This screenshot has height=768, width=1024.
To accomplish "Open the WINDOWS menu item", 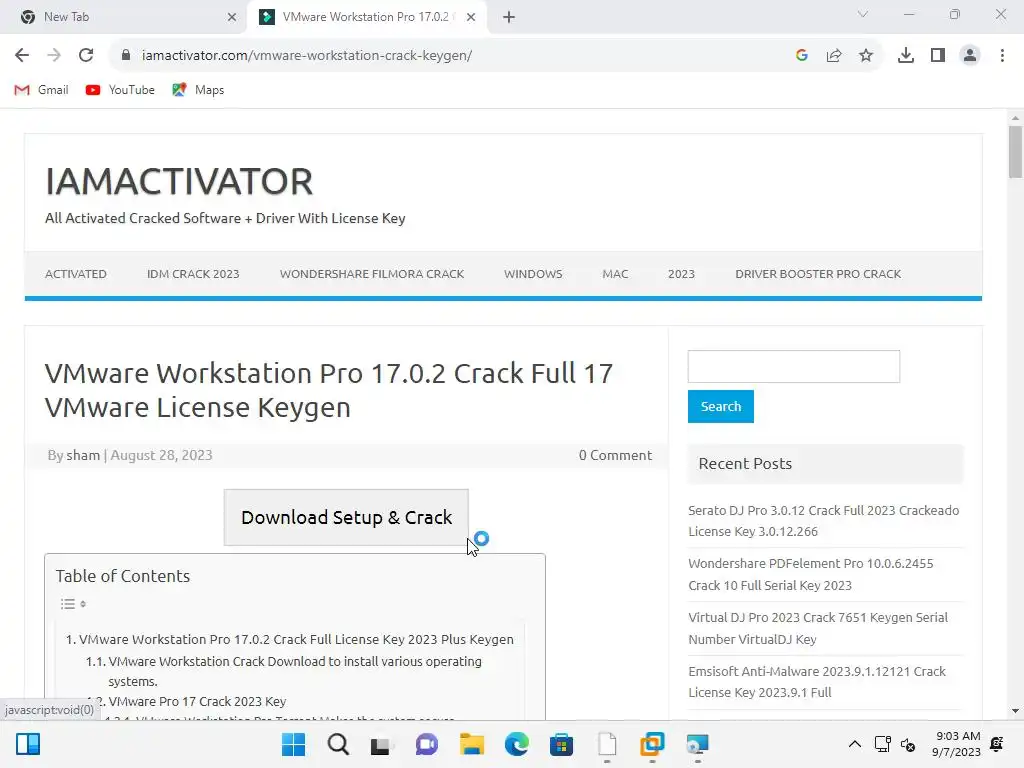I will point(533,274).
